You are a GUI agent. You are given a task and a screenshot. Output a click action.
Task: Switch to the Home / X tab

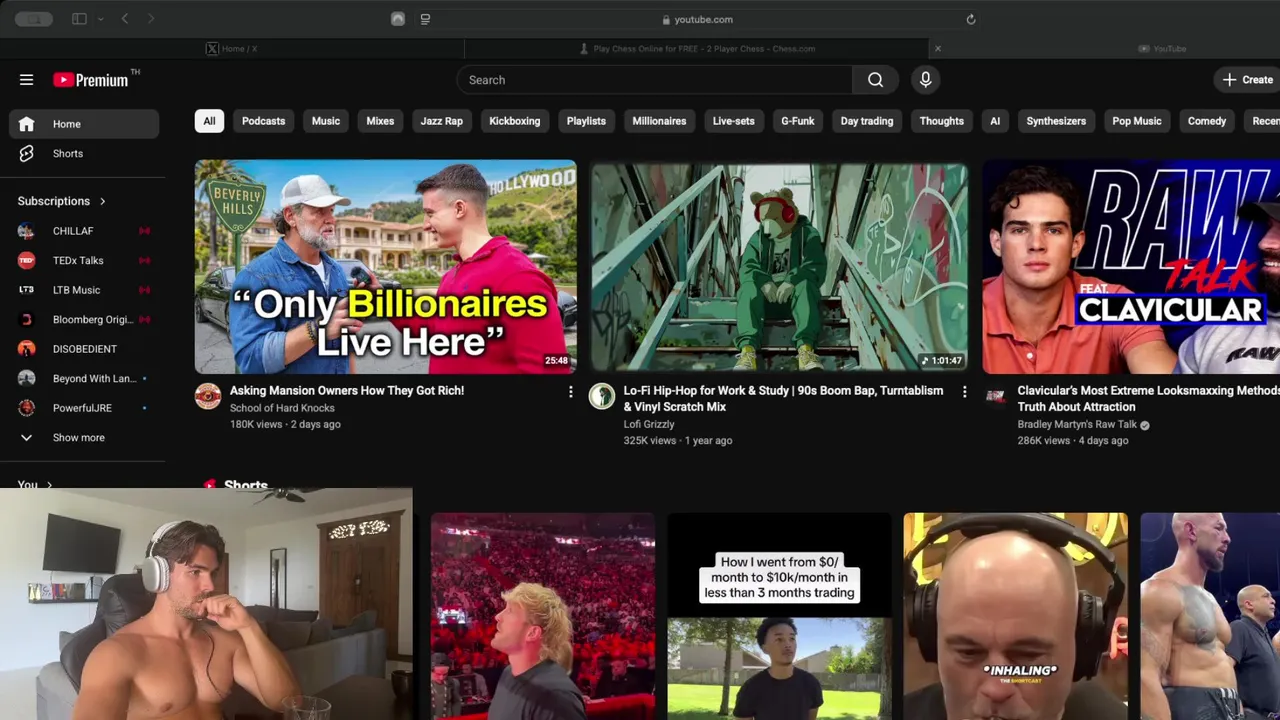tap(232, 48)
